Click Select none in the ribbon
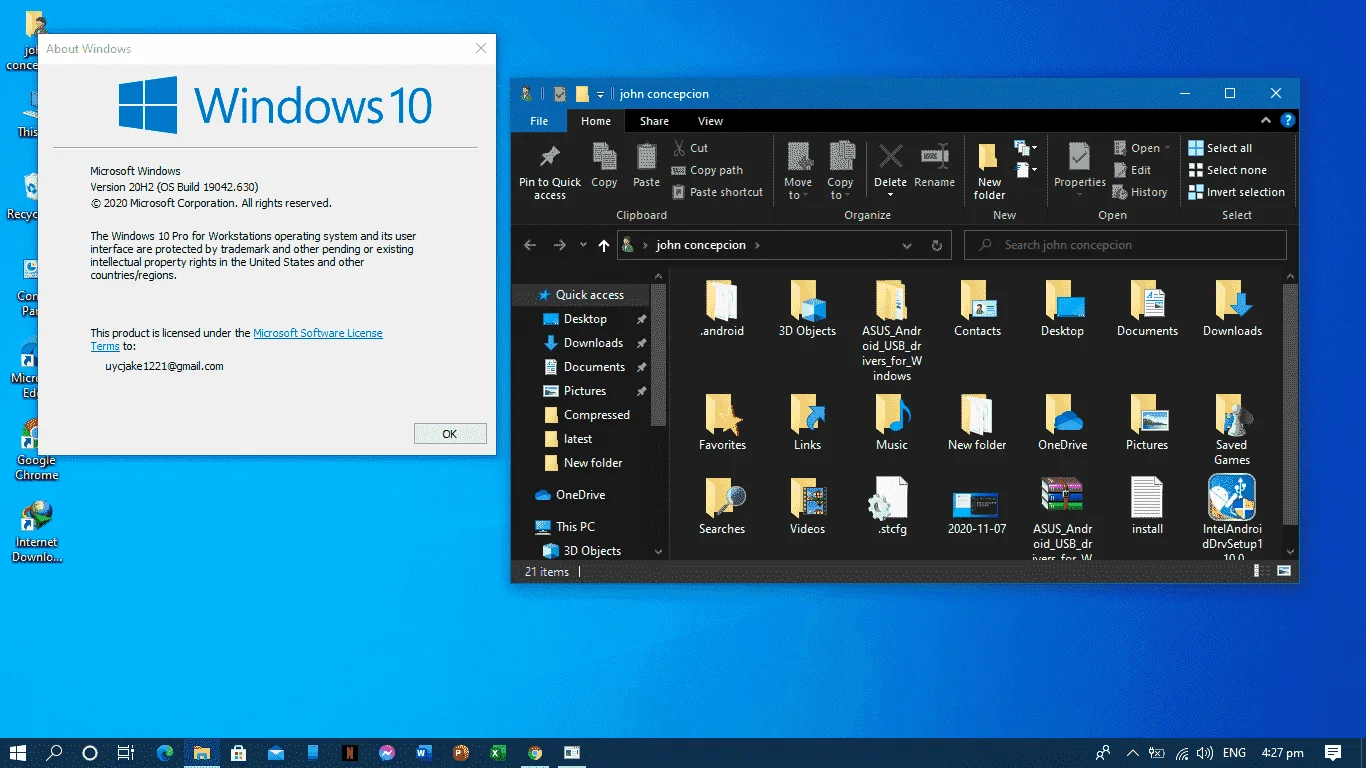The width and height of the screenshot is (1366, 768). 1227,170
